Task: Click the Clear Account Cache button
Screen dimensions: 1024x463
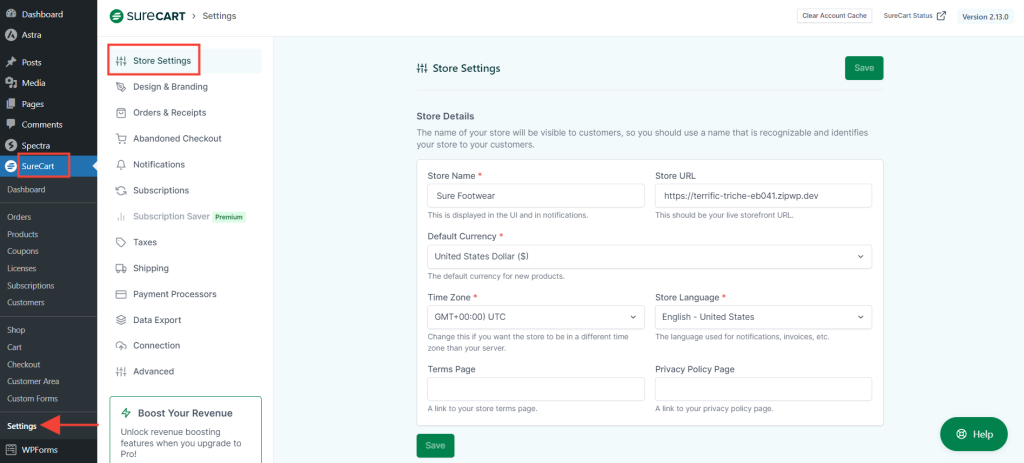Action: 834,16
